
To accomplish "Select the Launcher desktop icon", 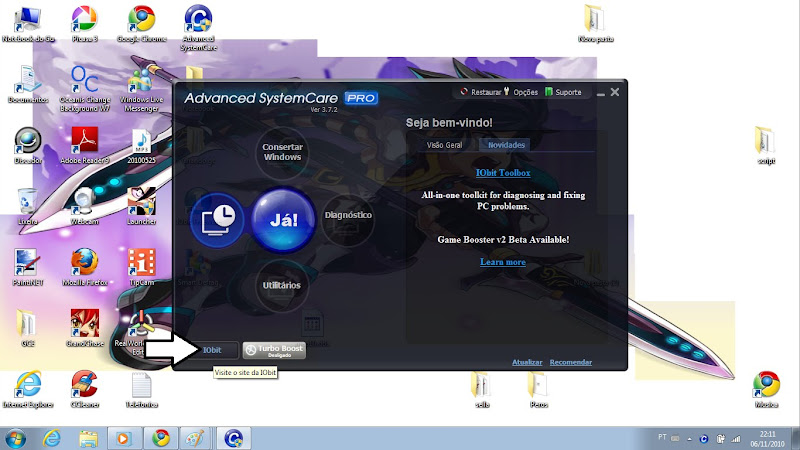I will coord(141,207).
